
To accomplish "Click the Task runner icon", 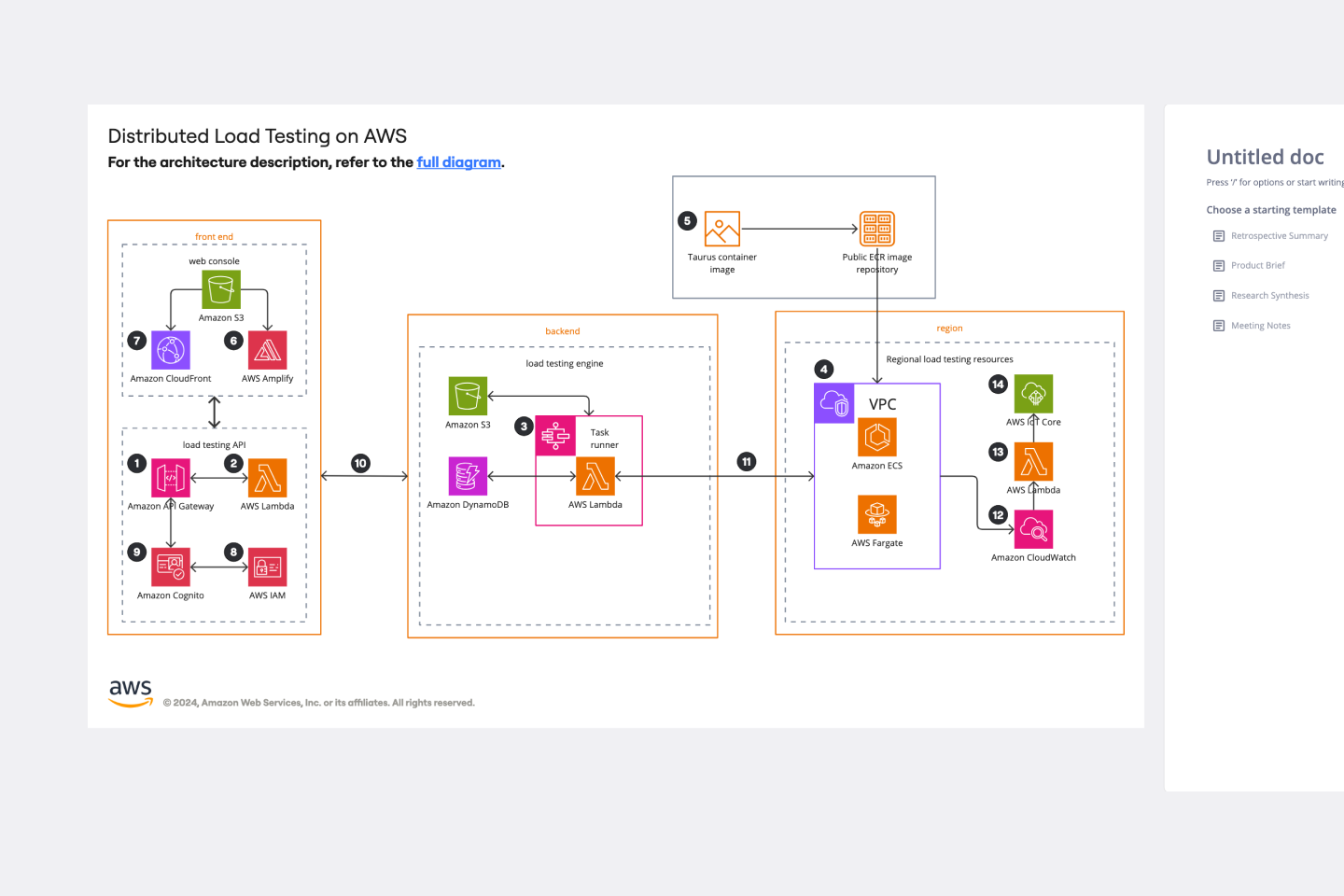I will pos(555,436).
